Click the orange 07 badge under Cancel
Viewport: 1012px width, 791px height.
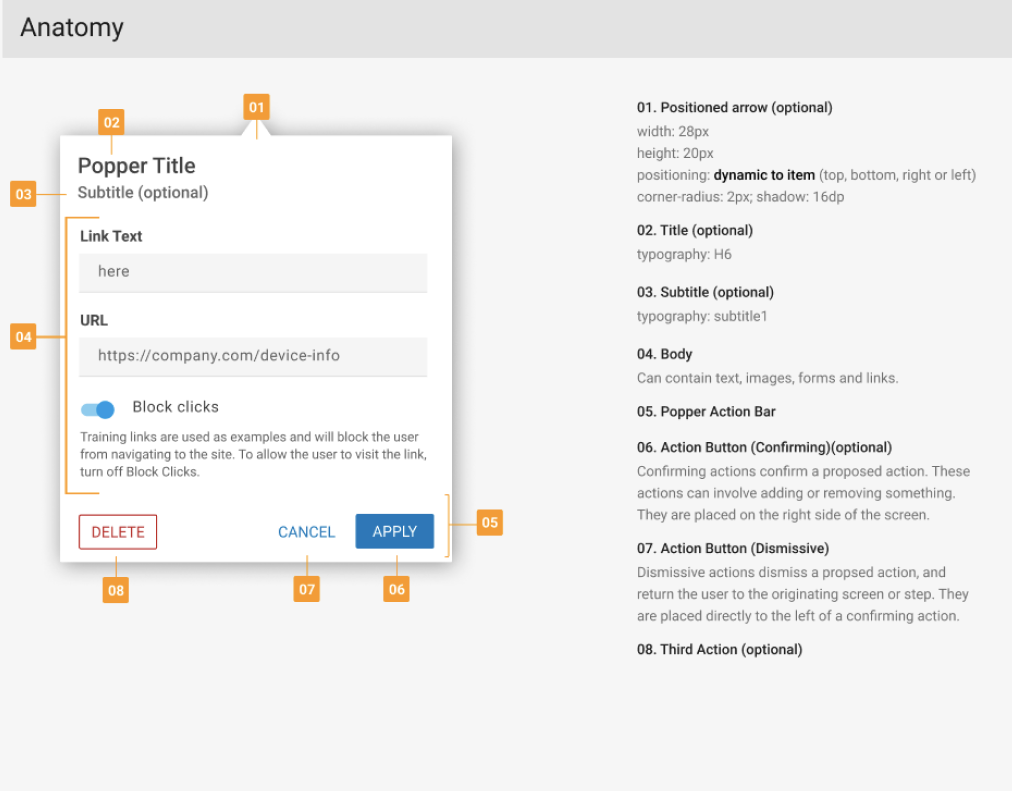pyautogui.click(x=307, y=589)
